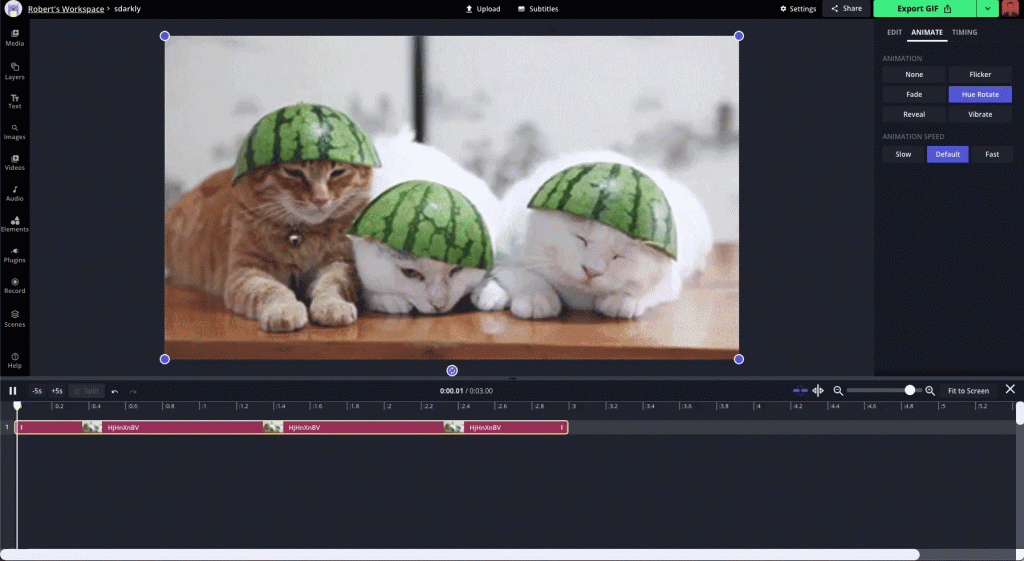Open the Scenes panel icon
This screenshot has width=1024, height=561.
pyautogui.click(x=15, y=318)
